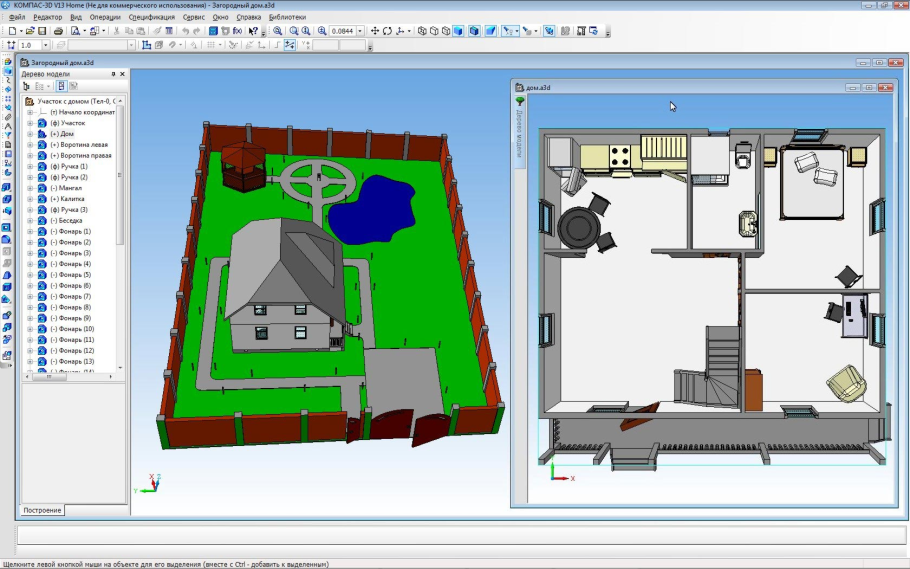
Task: Click the New document icon
Action: pos(10,31)
